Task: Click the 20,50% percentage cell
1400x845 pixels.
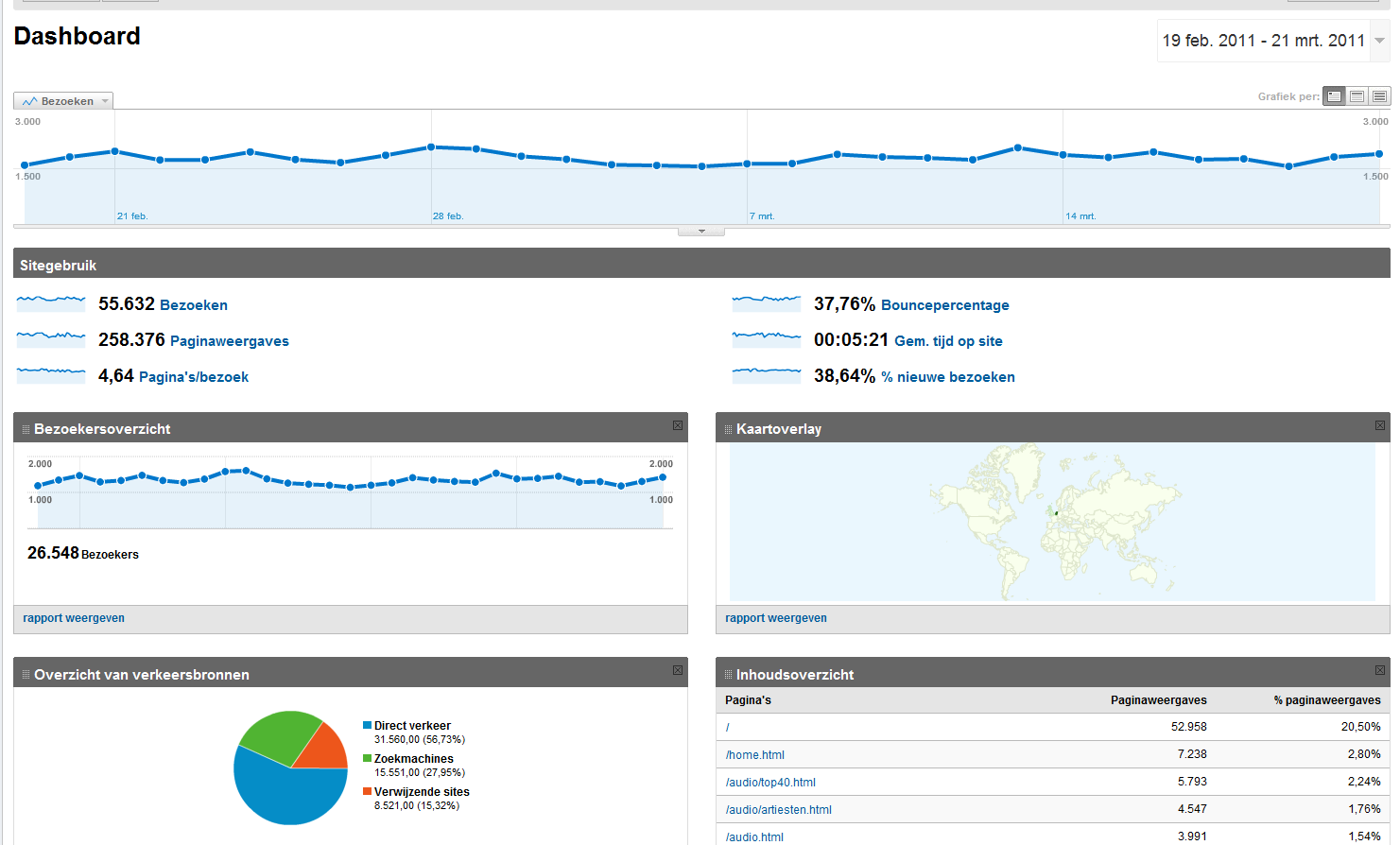Action: (x=1360, y=727)
